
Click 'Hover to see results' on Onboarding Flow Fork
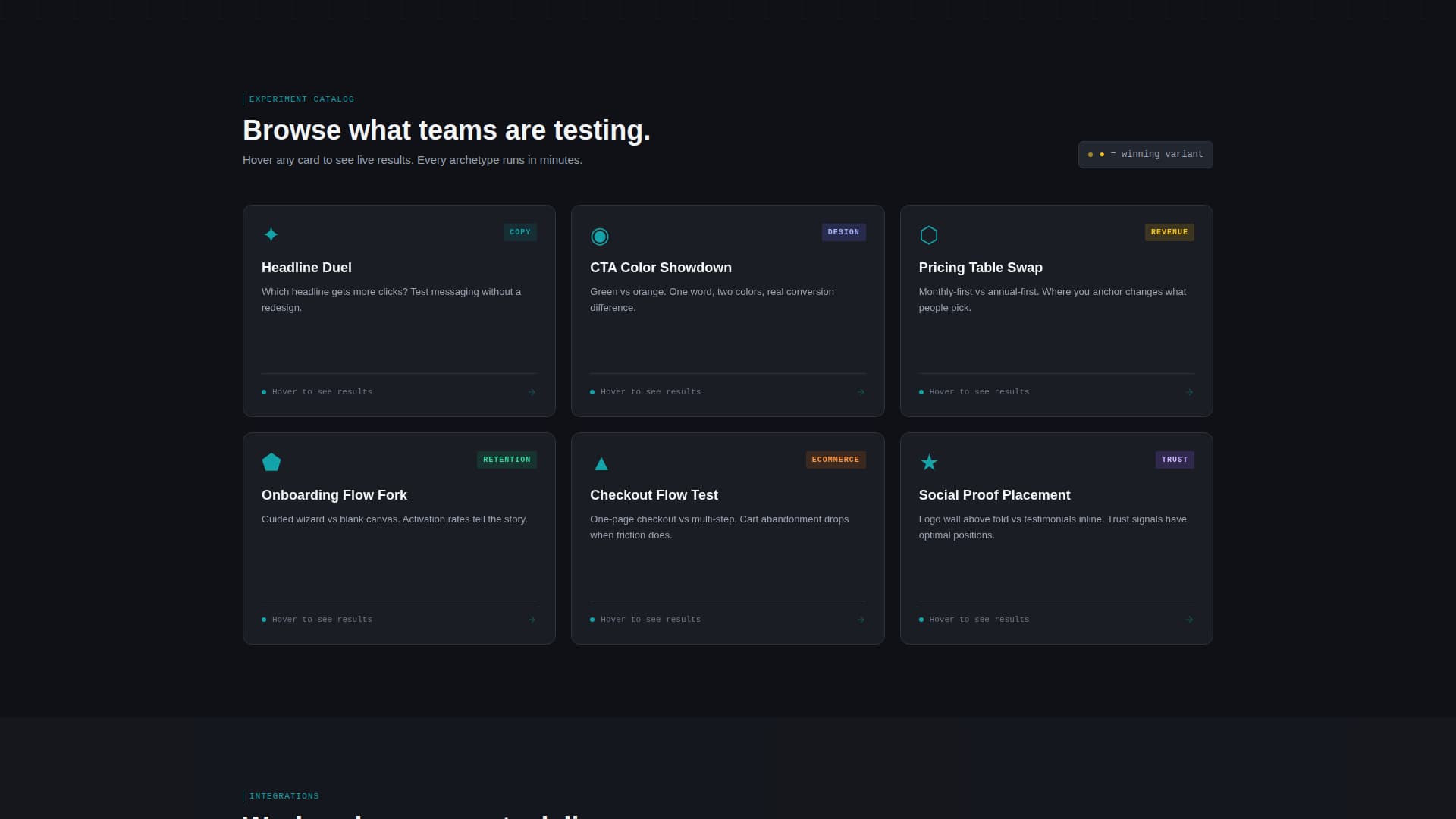coord(322,620)
